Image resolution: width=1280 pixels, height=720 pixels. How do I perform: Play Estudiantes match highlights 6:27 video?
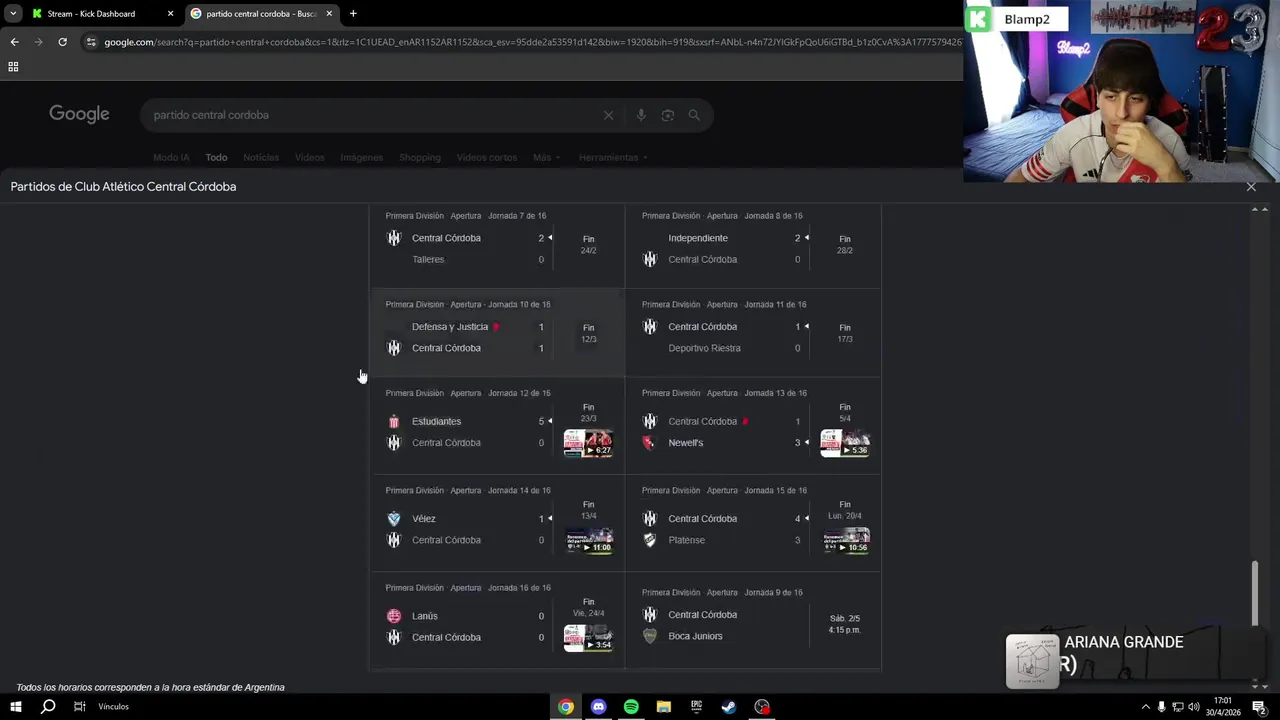(588, 443)
